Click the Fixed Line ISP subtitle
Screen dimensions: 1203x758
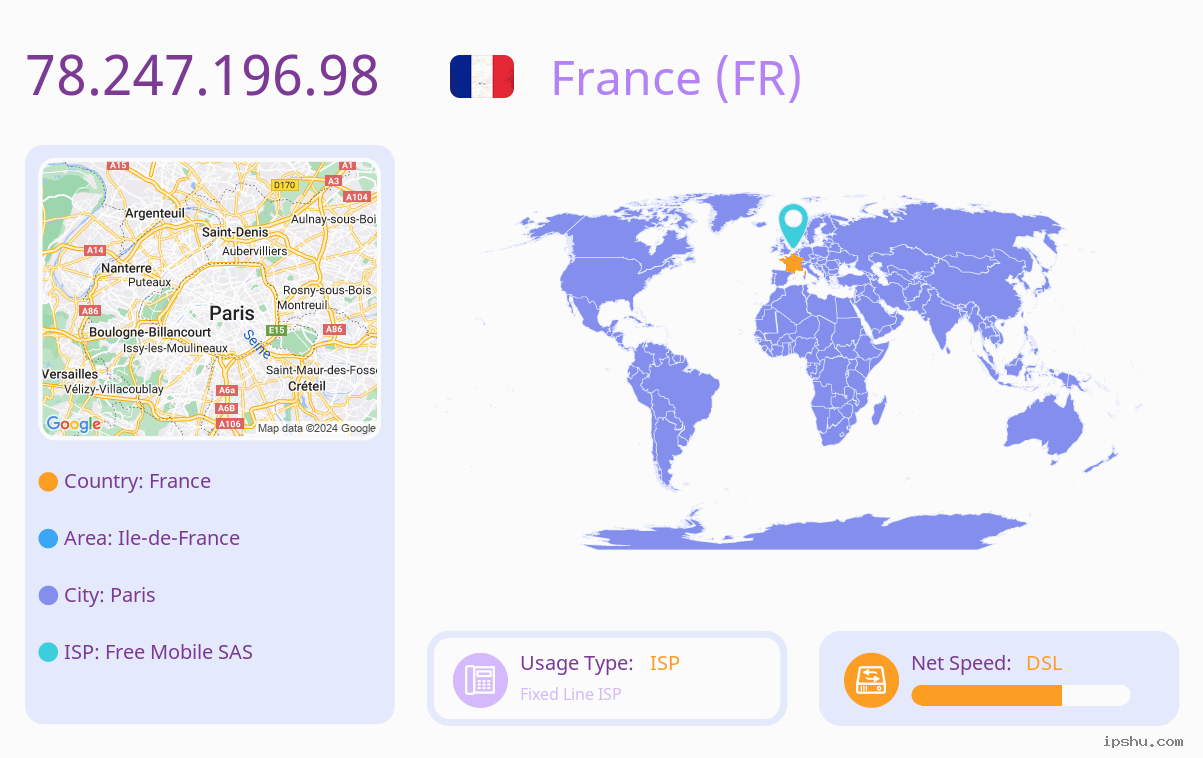570,694
